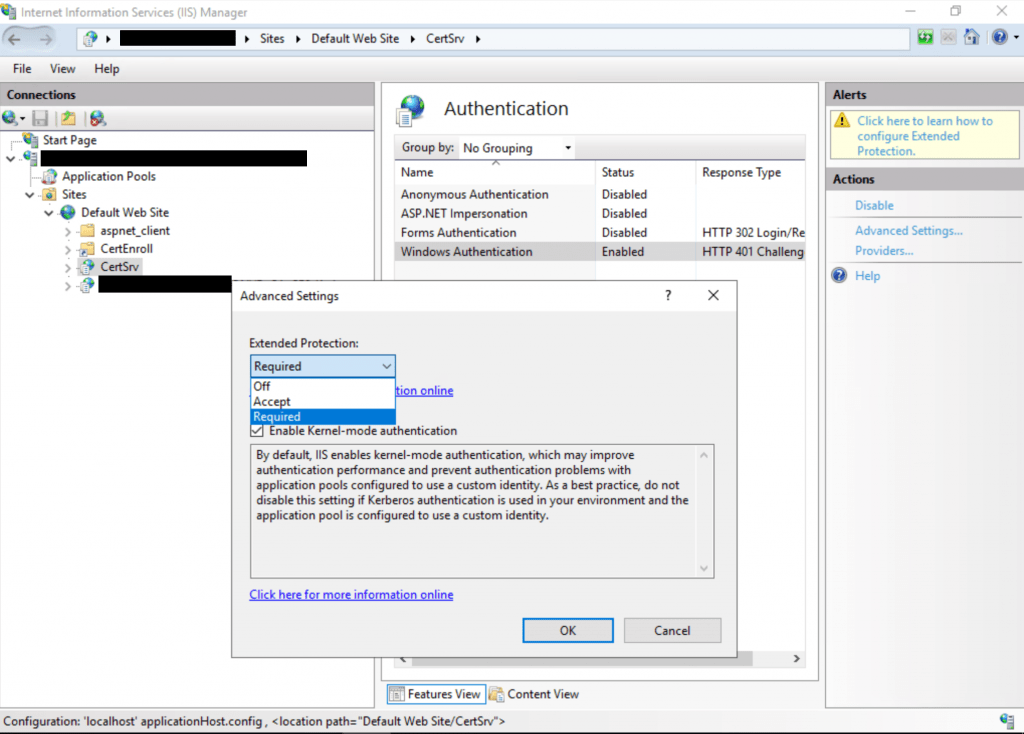Go forward using the navigation forward arrow

[x=44, y=39]
